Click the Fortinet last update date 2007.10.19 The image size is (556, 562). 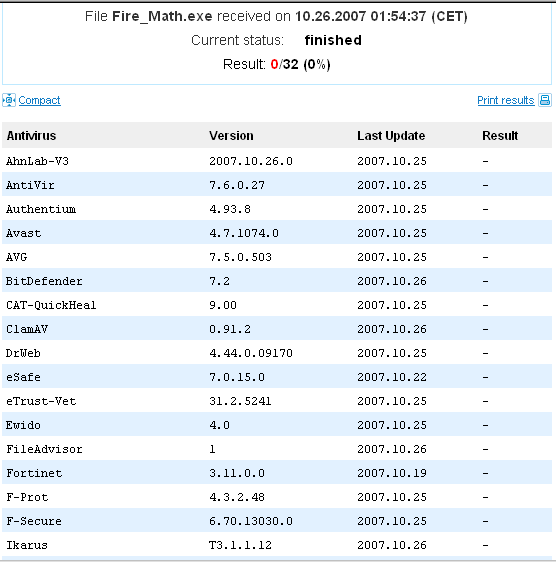click(392, 473)
